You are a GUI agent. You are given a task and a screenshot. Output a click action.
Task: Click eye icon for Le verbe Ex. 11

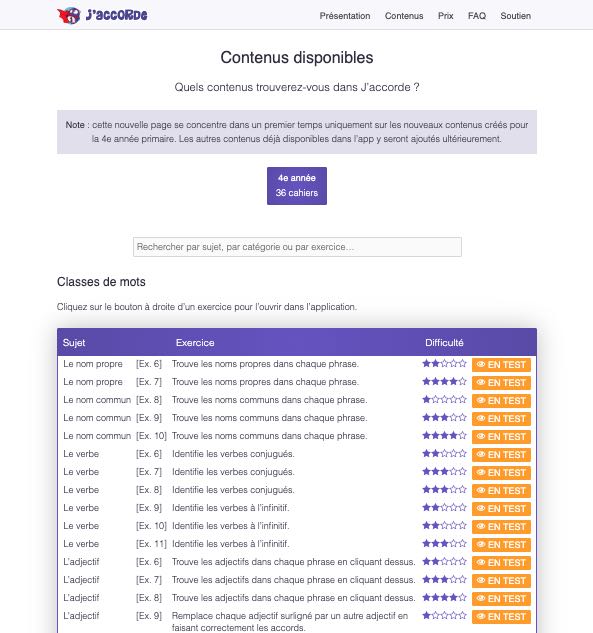tap(480, 545)
